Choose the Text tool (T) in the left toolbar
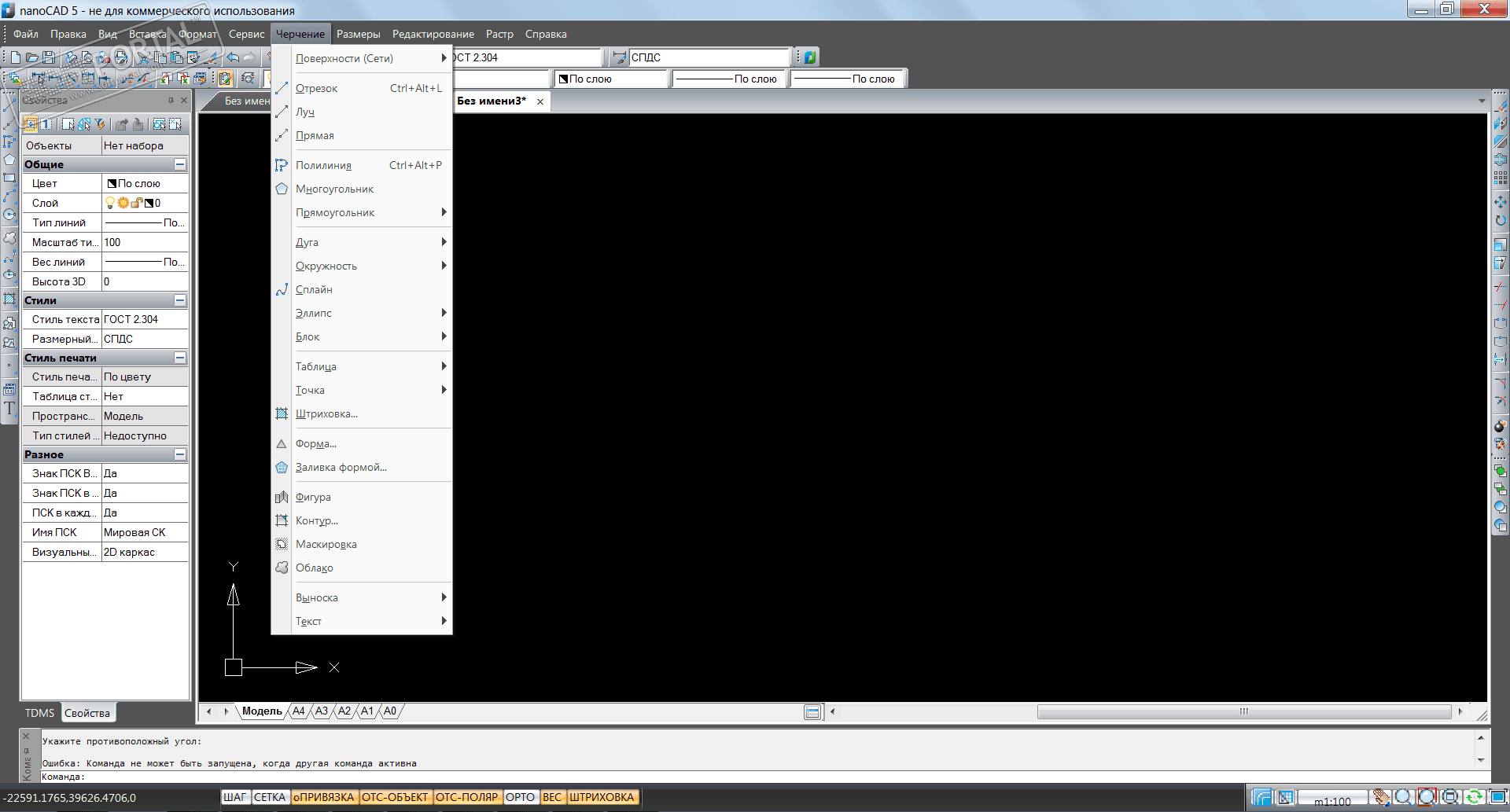The height and width of the screenshot is (812, 1510). (x=9, y=408)
